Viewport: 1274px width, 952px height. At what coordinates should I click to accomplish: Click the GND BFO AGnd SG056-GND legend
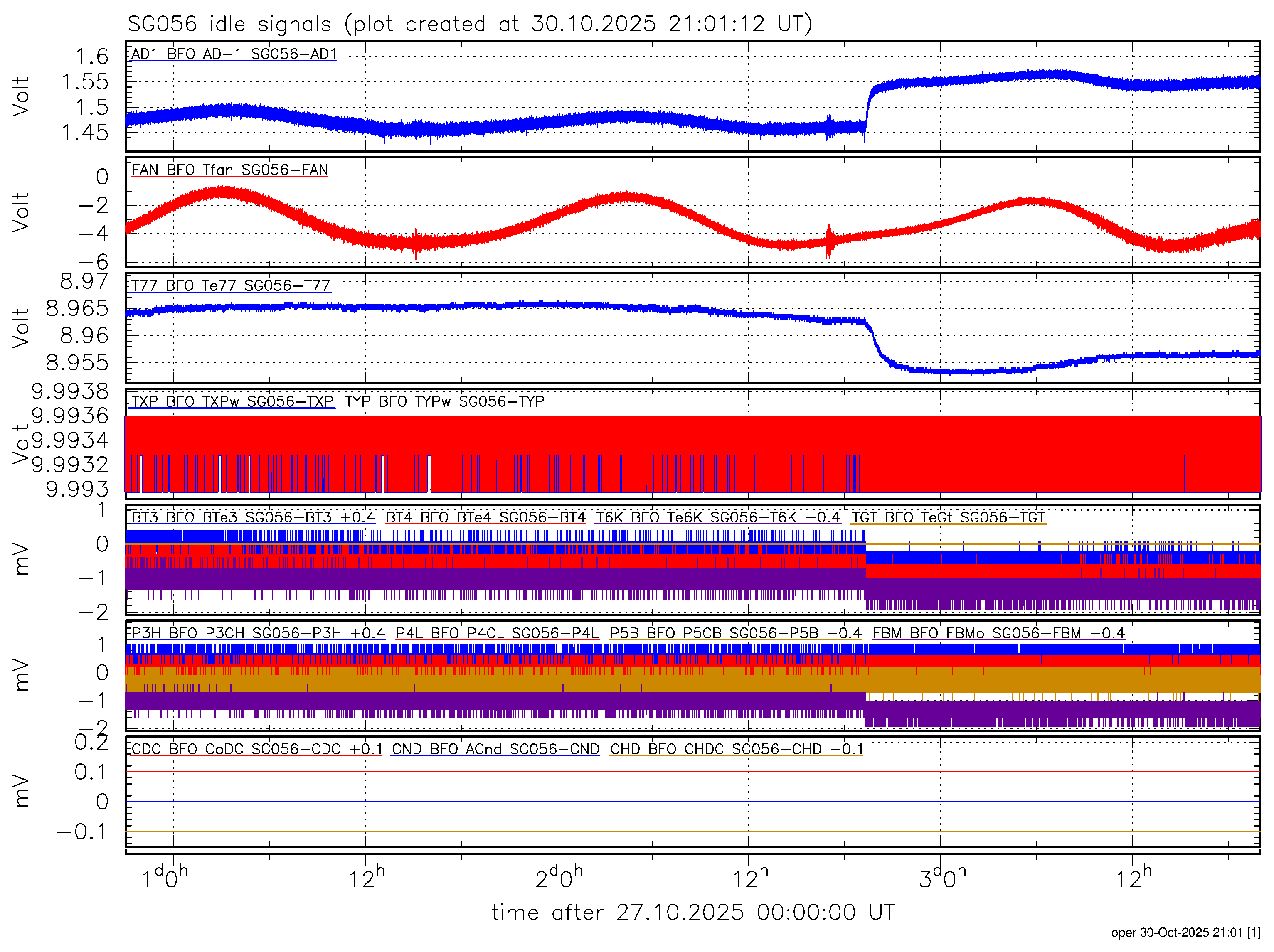click(x=495, y=749)
